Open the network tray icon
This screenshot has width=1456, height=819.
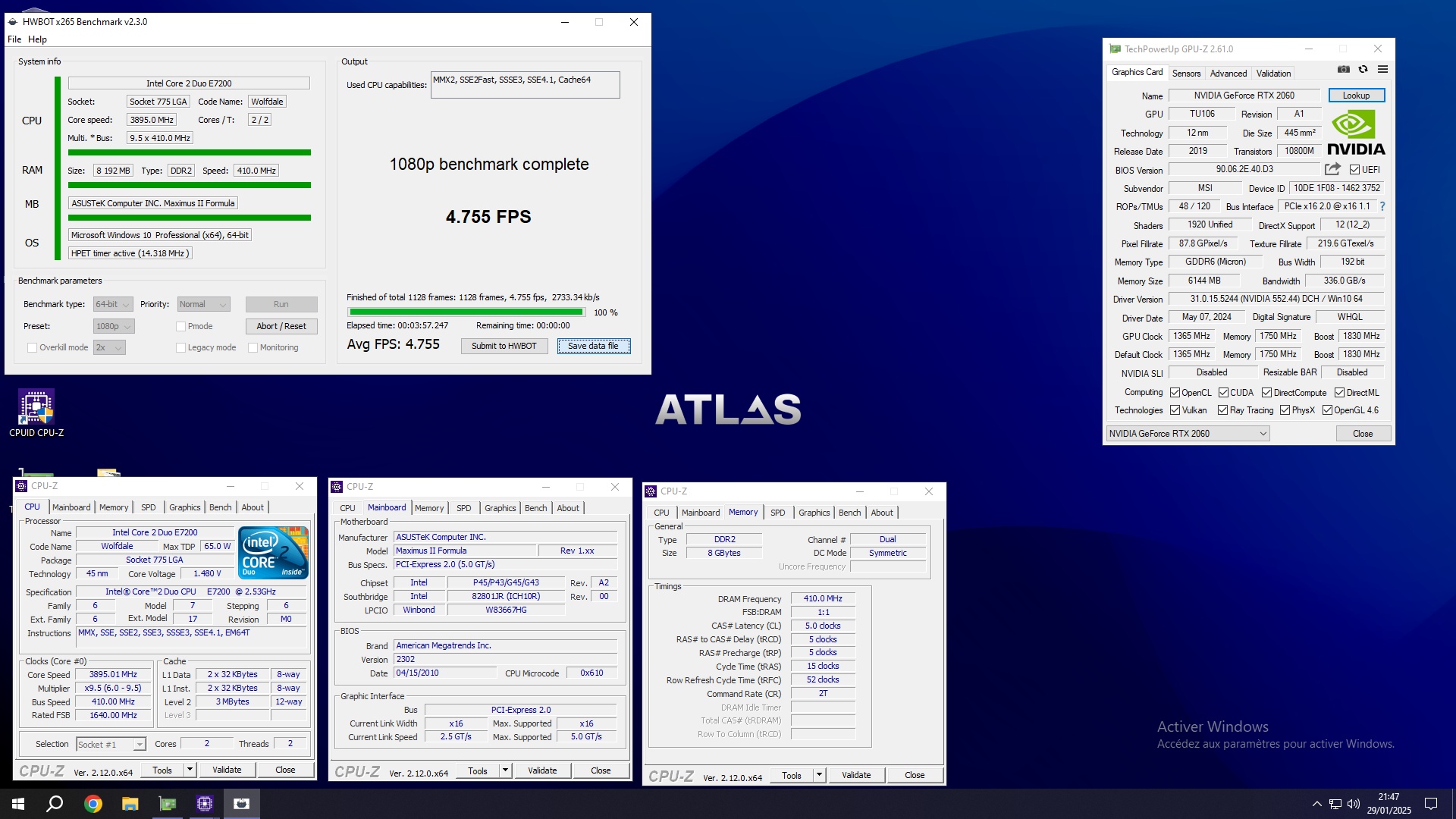click(x=1335, y=804)
